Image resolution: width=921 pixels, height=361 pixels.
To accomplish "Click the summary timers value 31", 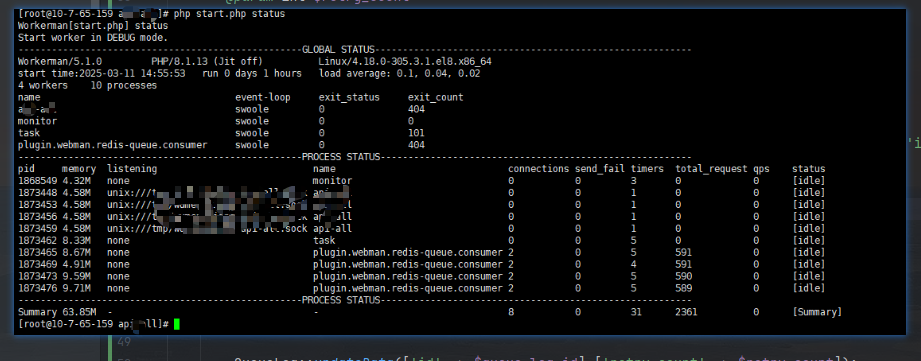I will click(x=636, y=312).
